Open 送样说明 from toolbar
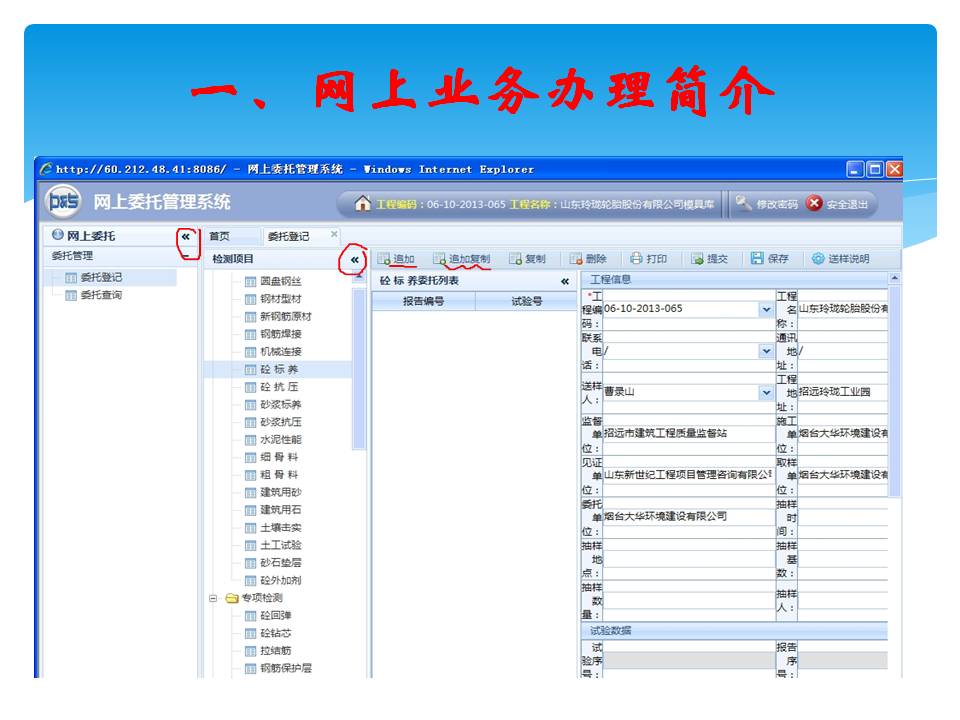The height and width of the screenshot is (720, 960). click(x=840, y=259)
